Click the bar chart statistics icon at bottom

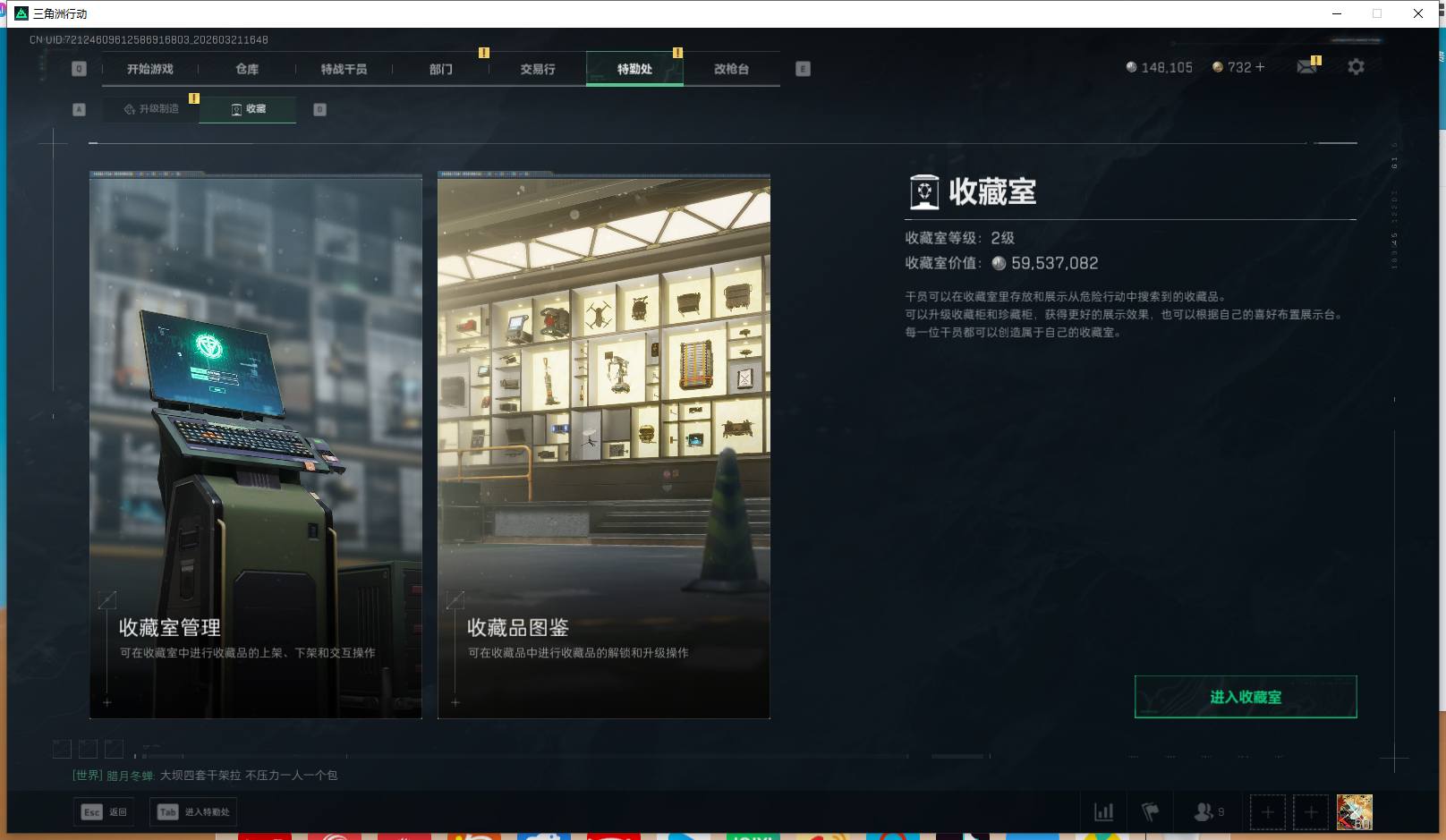click(1102, 811)
